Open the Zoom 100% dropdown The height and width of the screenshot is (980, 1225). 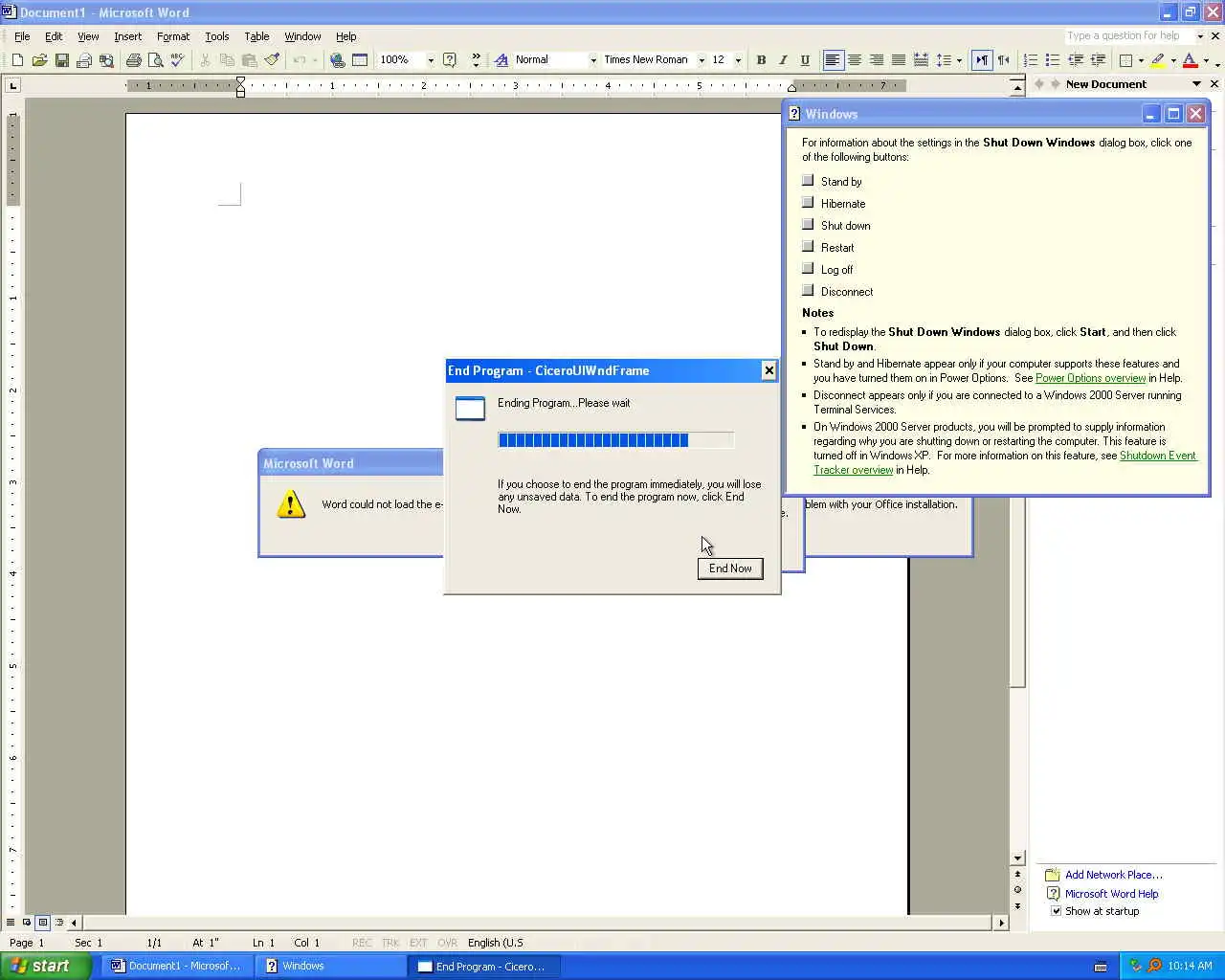431,59
